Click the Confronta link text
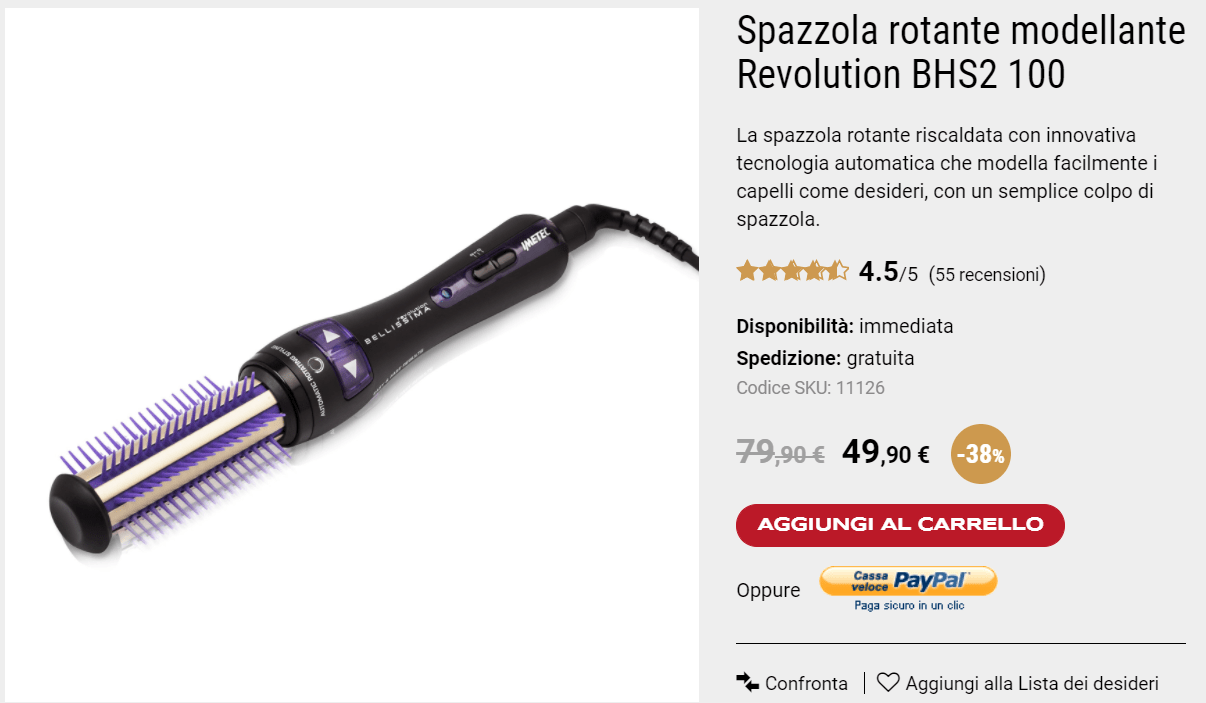The image size is (1206, 703). (x=806, y=684)
